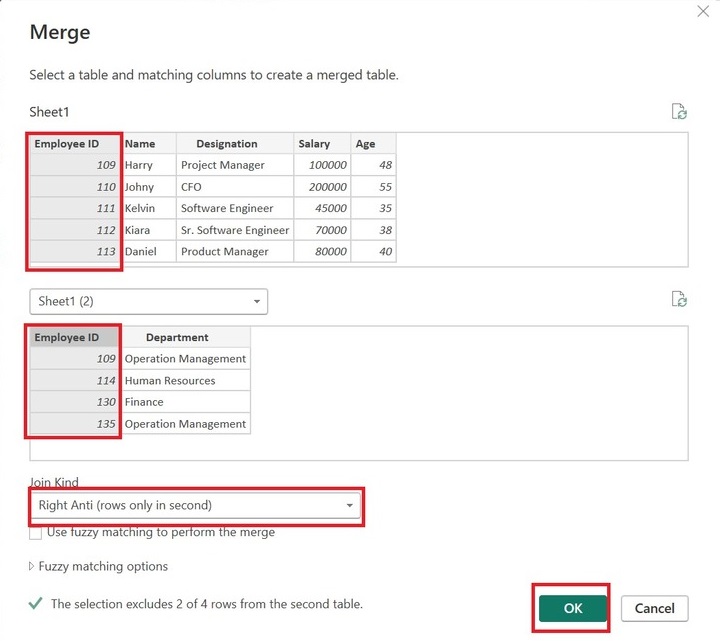The height and width of the screenshot is (641, 720).
Task: Select the Age column header
Action: [x=365, y=144]
